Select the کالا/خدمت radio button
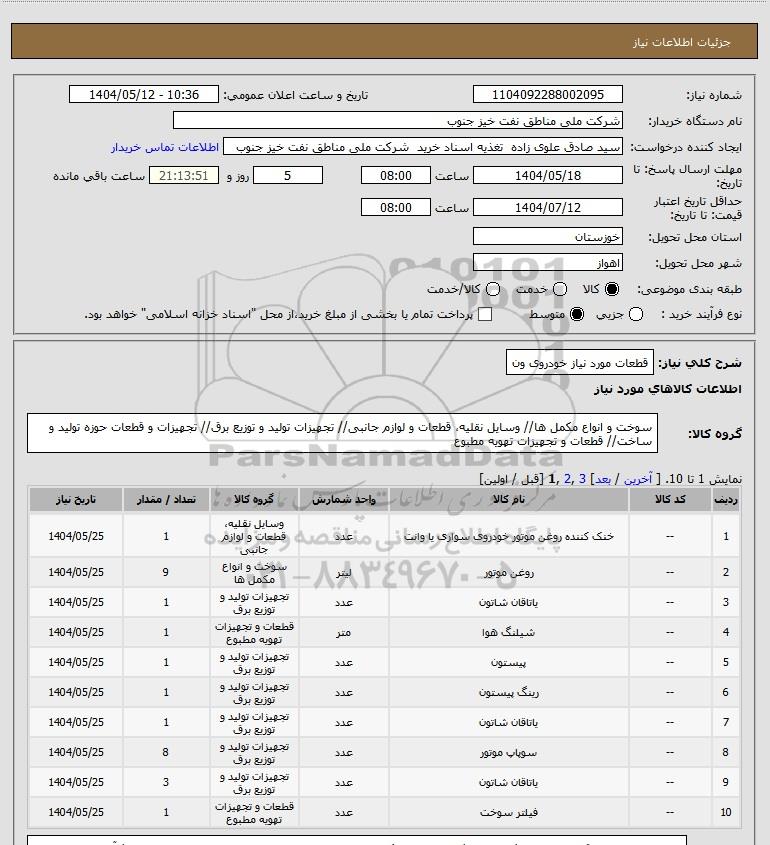The image size is (770, 845). pos(492,289)
